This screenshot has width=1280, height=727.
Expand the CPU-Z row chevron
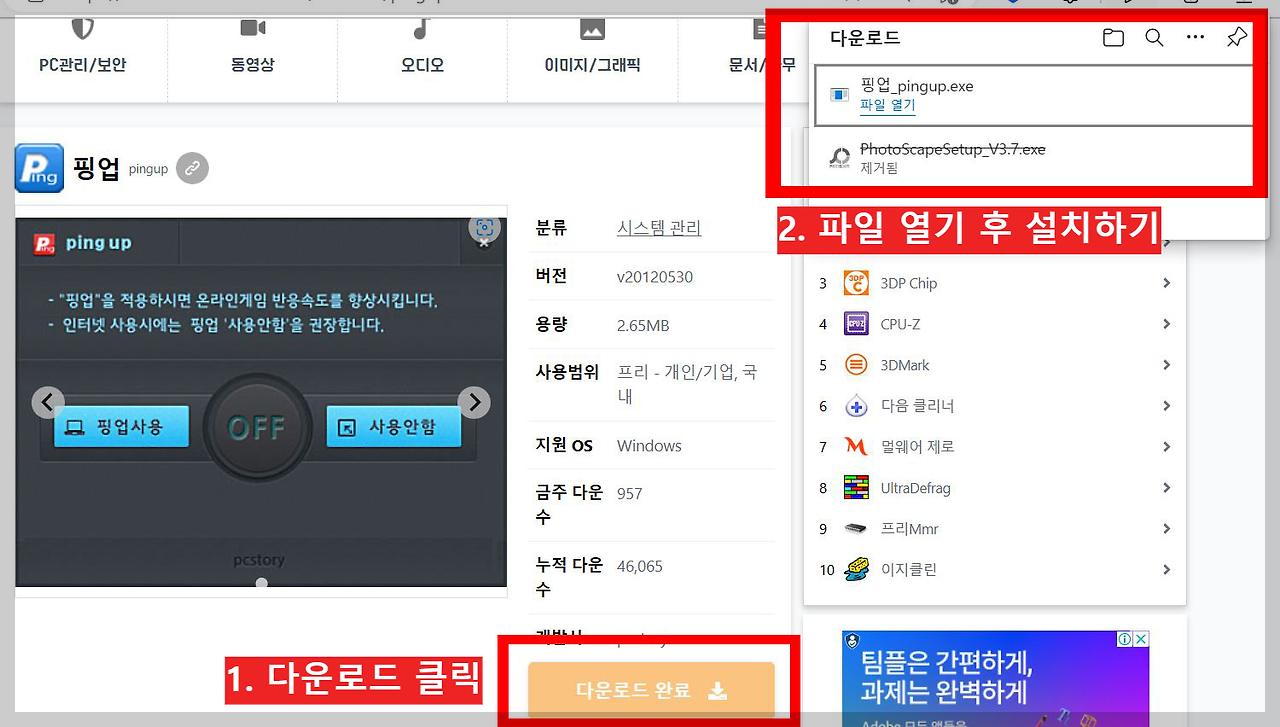pyautogui.click(x=1166, y=324)
